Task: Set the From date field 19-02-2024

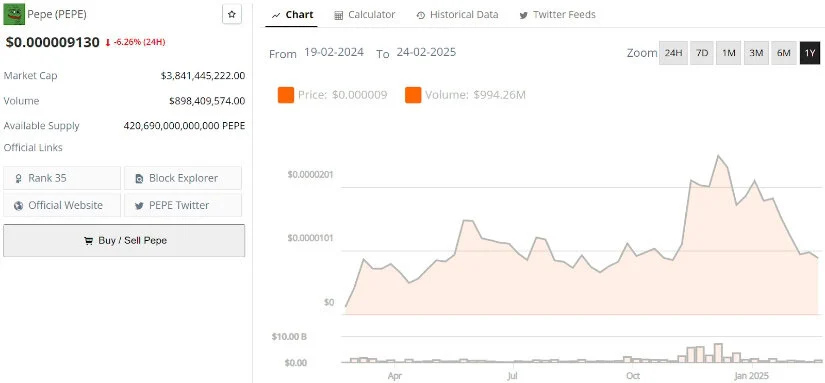Action: 334,53
